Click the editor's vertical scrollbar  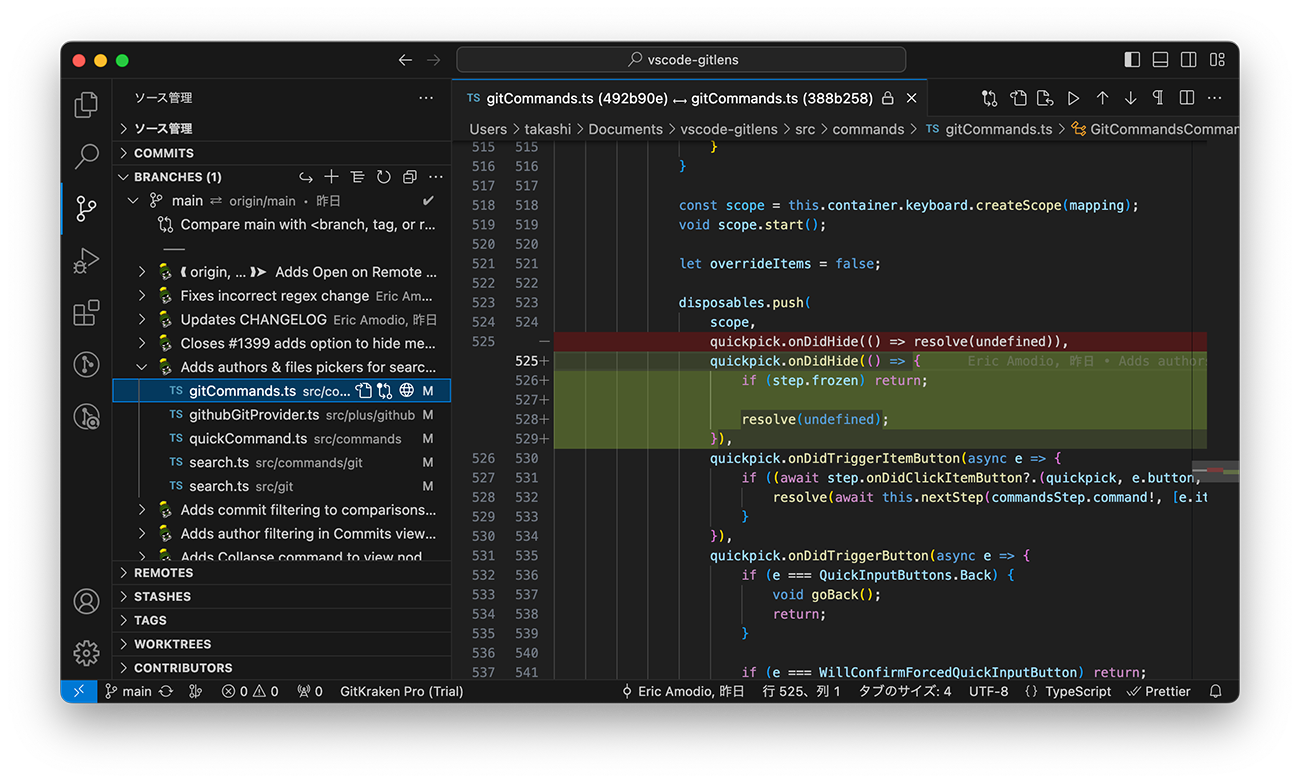[1216, 470]
